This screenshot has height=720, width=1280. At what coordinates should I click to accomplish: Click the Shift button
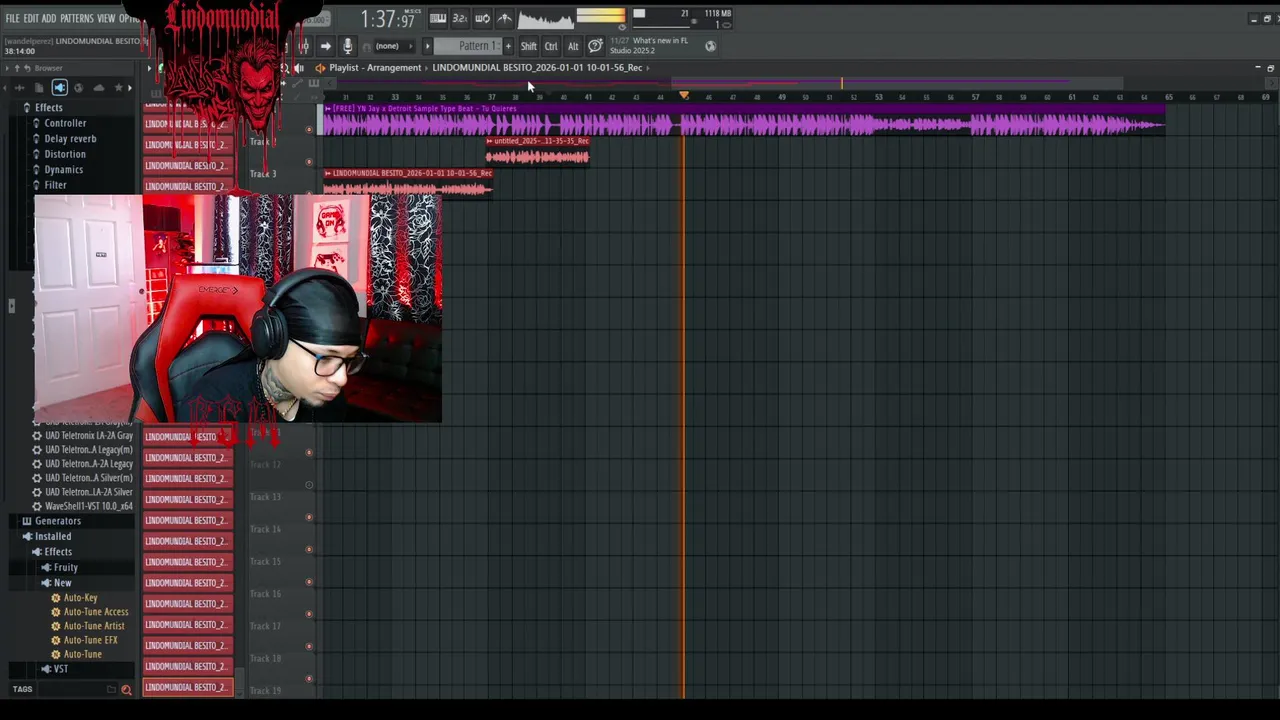tap(528, 46)
